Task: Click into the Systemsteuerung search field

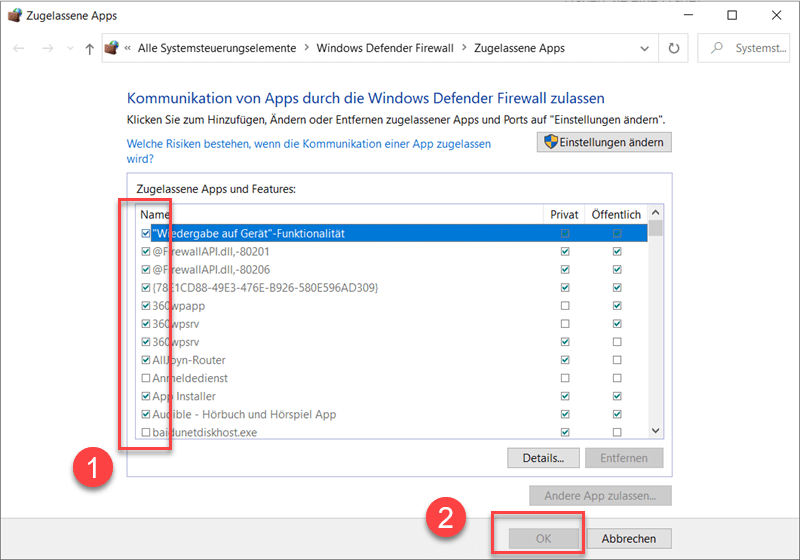Action: [743, 48]
